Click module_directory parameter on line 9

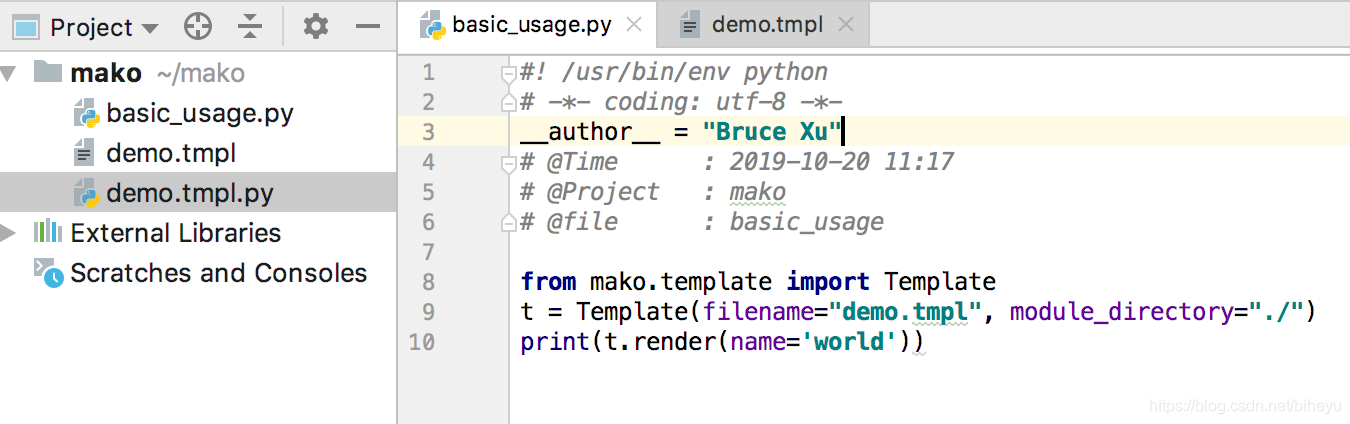click(1121, 312)
